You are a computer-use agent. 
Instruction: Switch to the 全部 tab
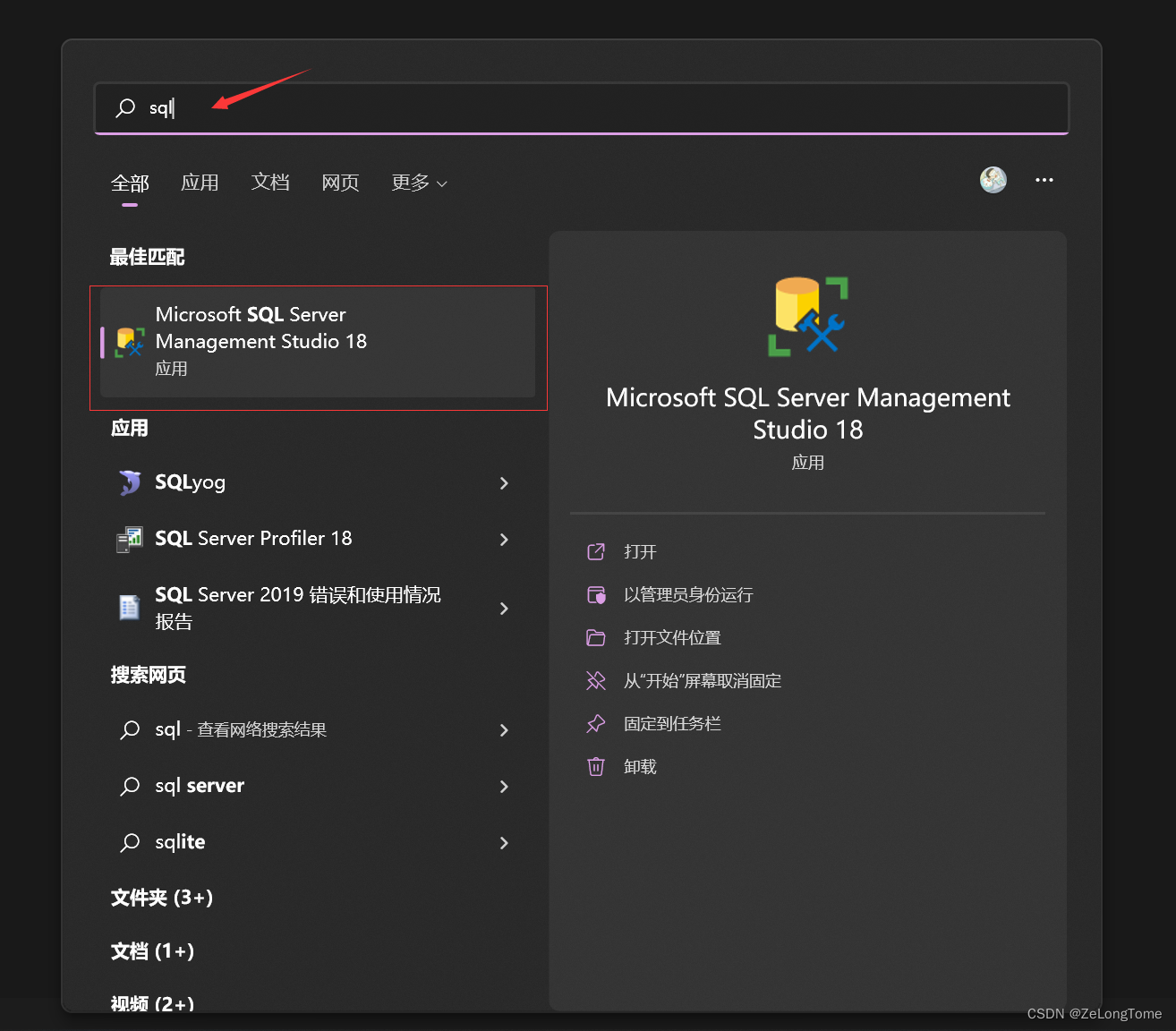[x=130, y=183]
